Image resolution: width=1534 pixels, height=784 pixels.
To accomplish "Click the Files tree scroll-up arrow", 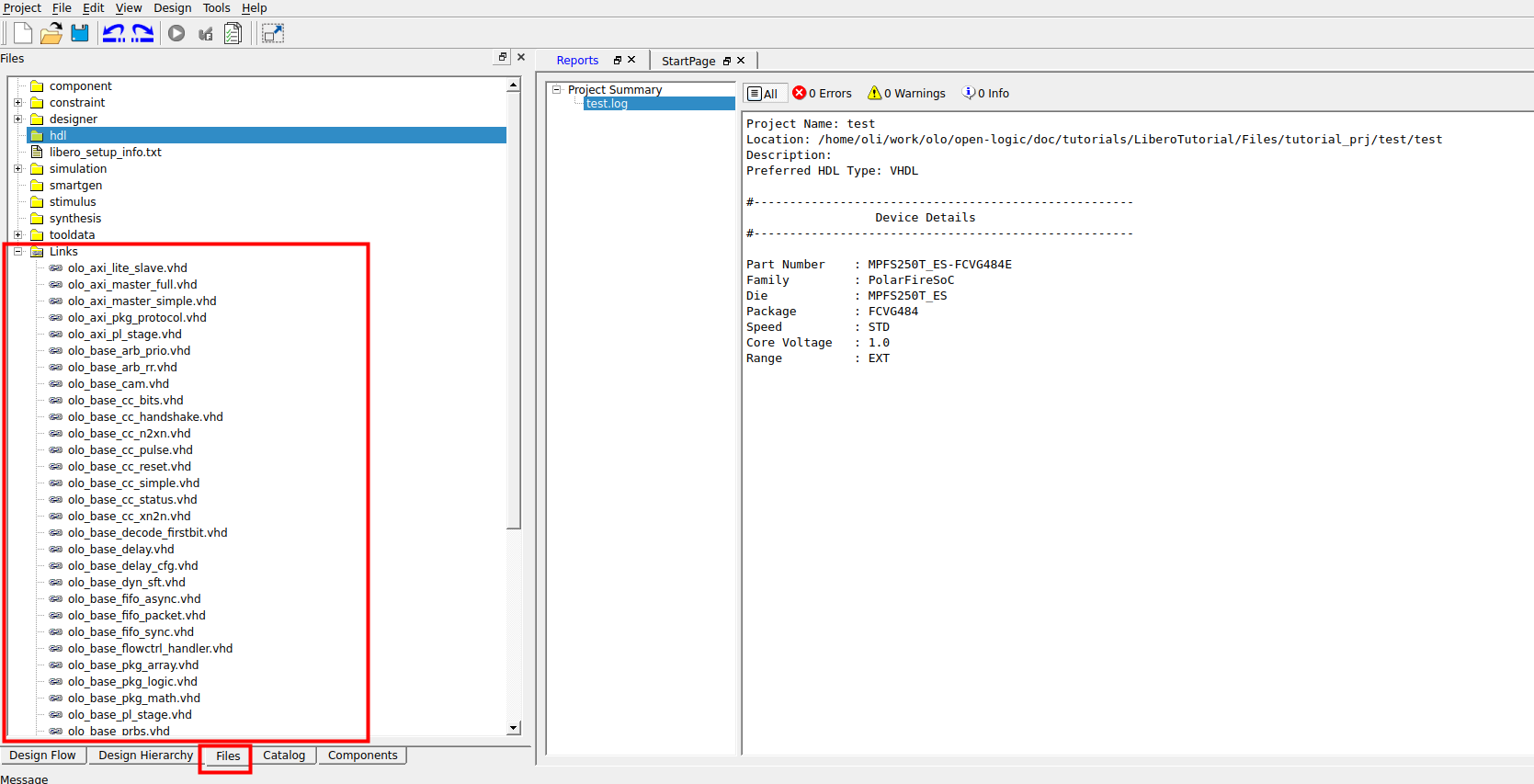I will pyautogui.click(x=514, y=85).
